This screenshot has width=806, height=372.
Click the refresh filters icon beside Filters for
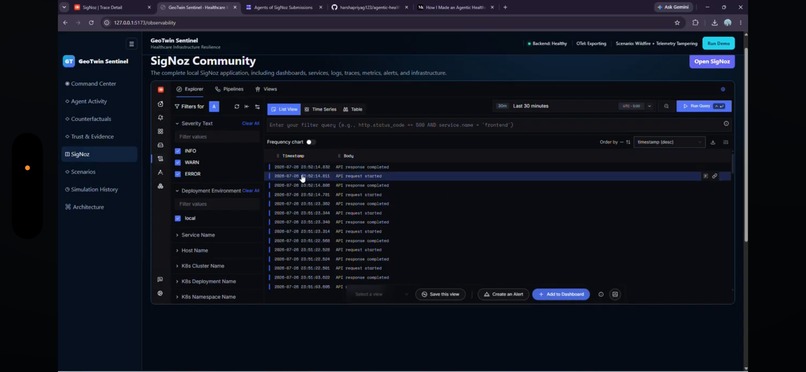(236, 107)
